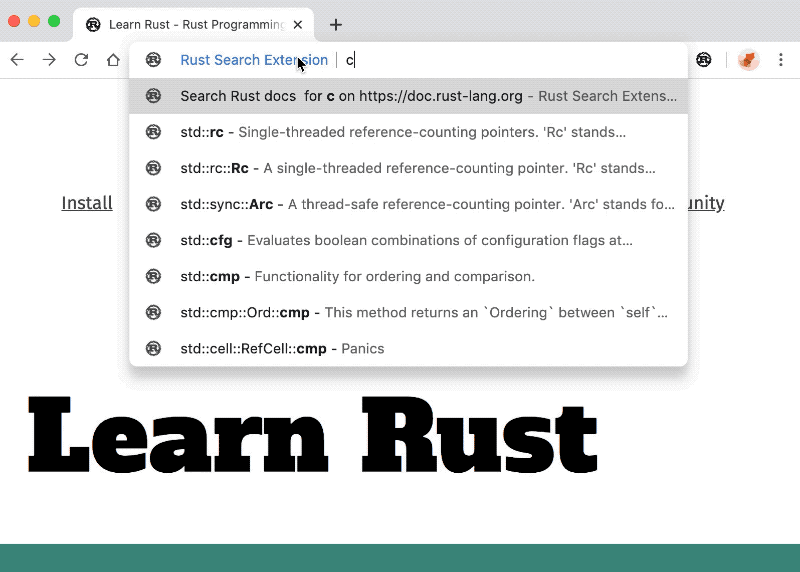Viewport: 800px width, 572px height.
Task: Click the Rust icon beside std::rc::Rc row
Action: pyautogui.click(x=153, y=168)
